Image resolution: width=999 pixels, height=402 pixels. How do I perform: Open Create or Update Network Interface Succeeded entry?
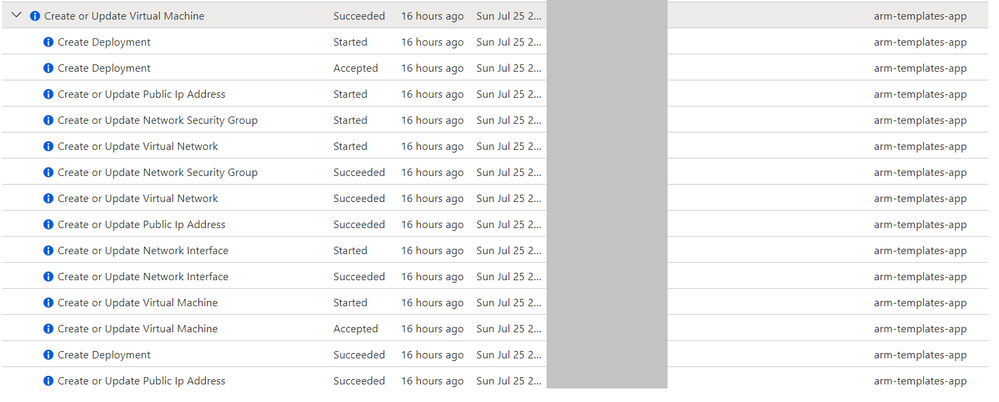(x=143, y=276)
